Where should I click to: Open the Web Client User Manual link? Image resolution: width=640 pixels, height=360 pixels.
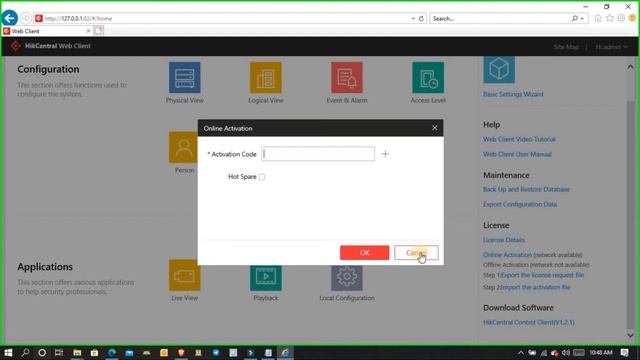pos(517,154)
